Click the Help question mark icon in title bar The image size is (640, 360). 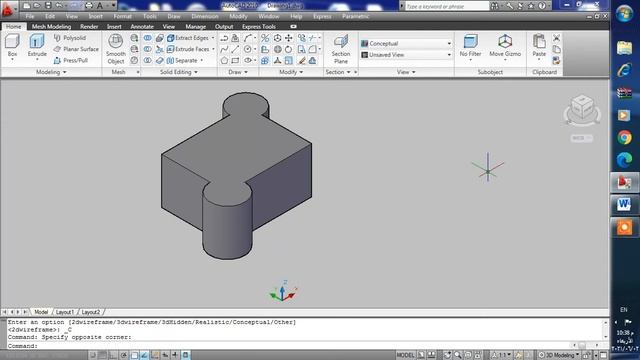click(x=542, y=6)
